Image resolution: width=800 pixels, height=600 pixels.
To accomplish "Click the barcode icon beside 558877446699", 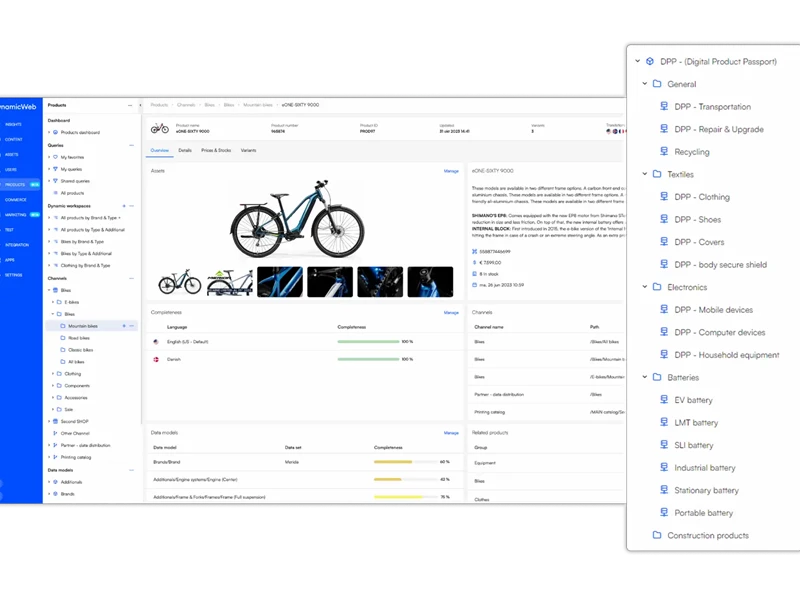I will pyautogui.click(x=474, y=252).
